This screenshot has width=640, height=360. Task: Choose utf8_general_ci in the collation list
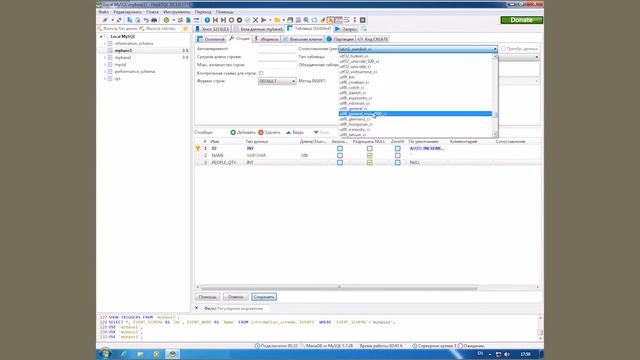[353, 109]
